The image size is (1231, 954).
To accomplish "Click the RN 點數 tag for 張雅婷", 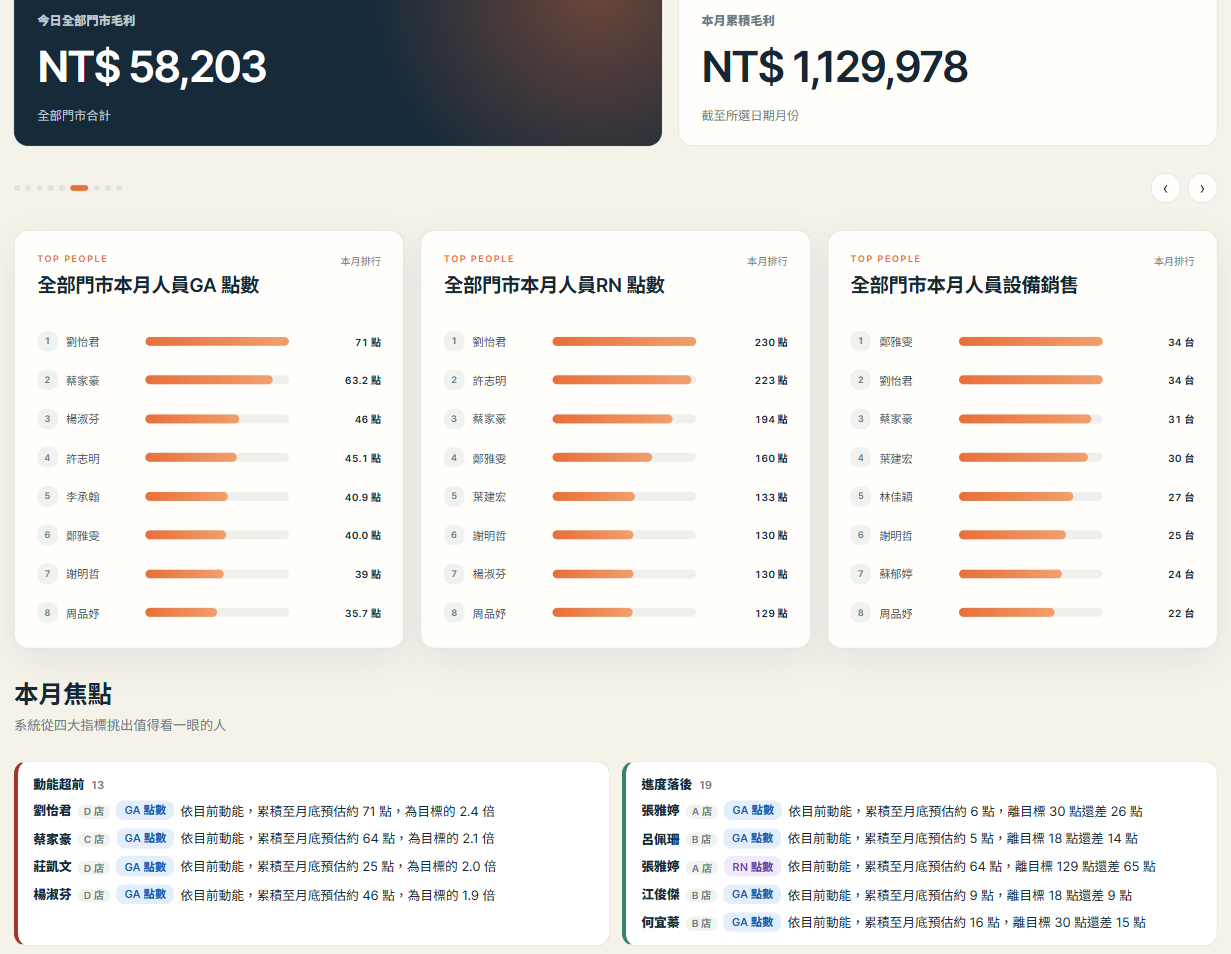I will [752, 867].
